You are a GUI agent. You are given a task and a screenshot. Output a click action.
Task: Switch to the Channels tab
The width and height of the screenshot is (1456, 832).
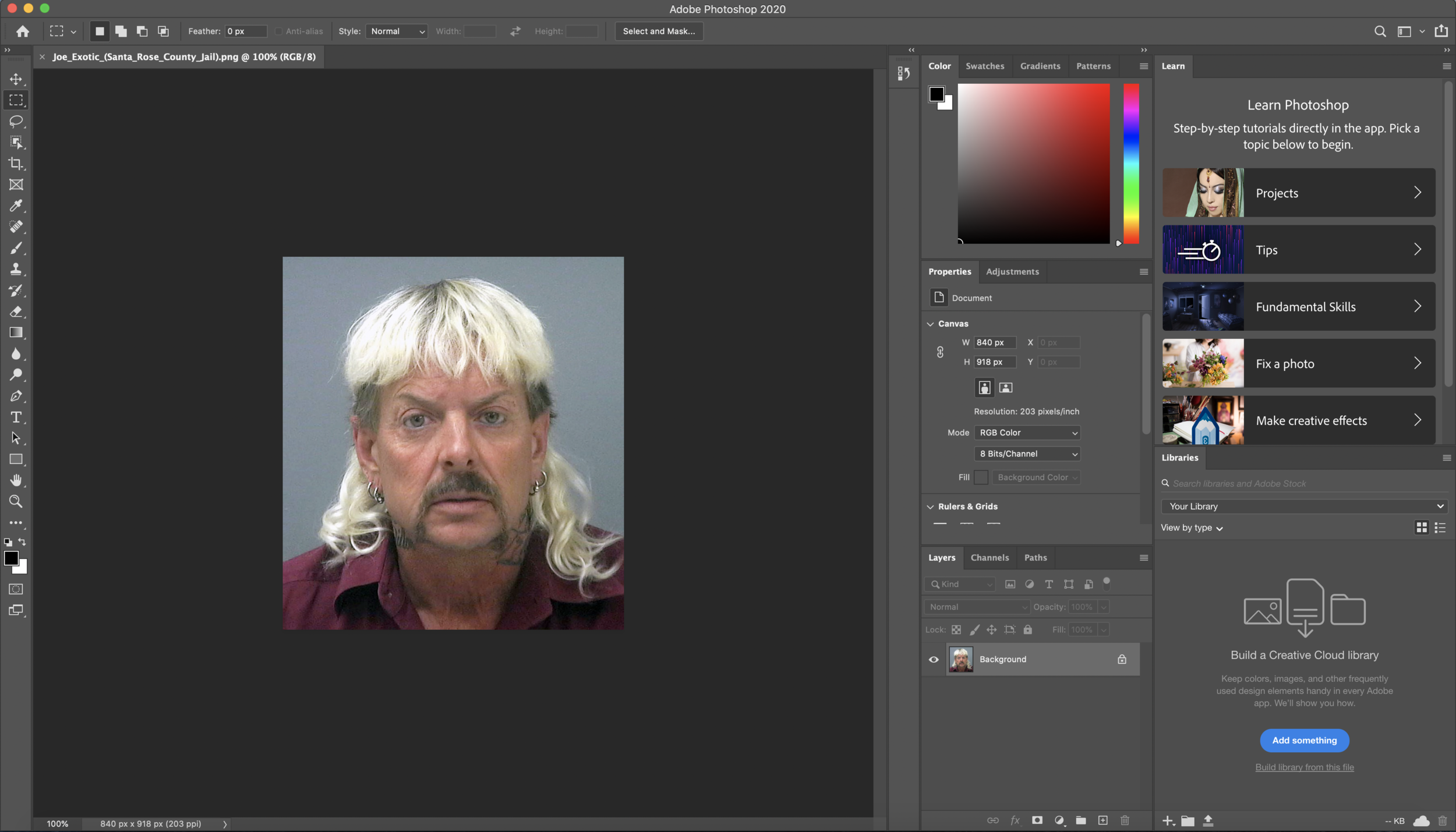pos(989,557)
